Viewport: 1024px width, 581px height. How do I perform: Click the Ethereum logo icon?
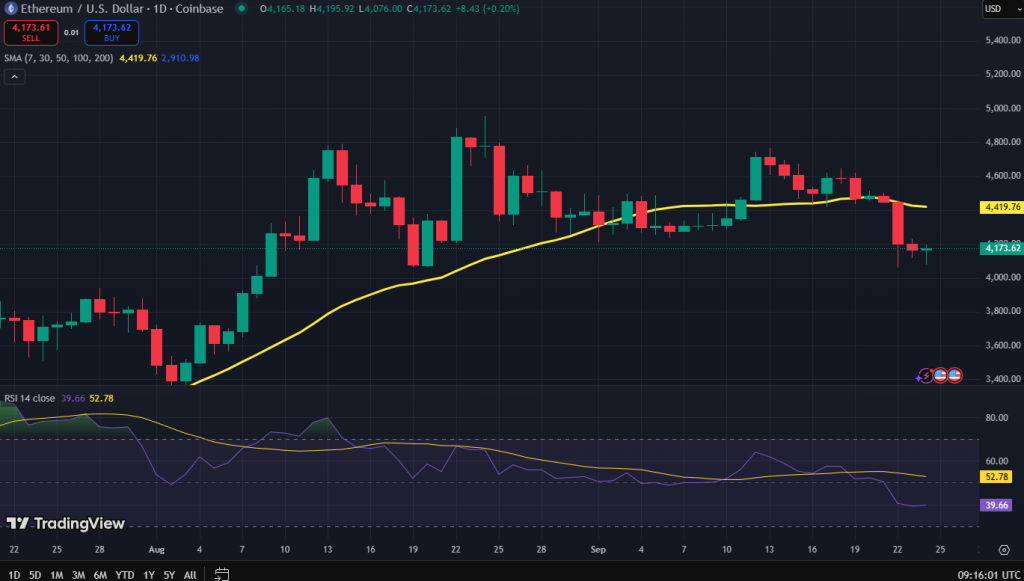pyautogui.click(x=9, y=9)
